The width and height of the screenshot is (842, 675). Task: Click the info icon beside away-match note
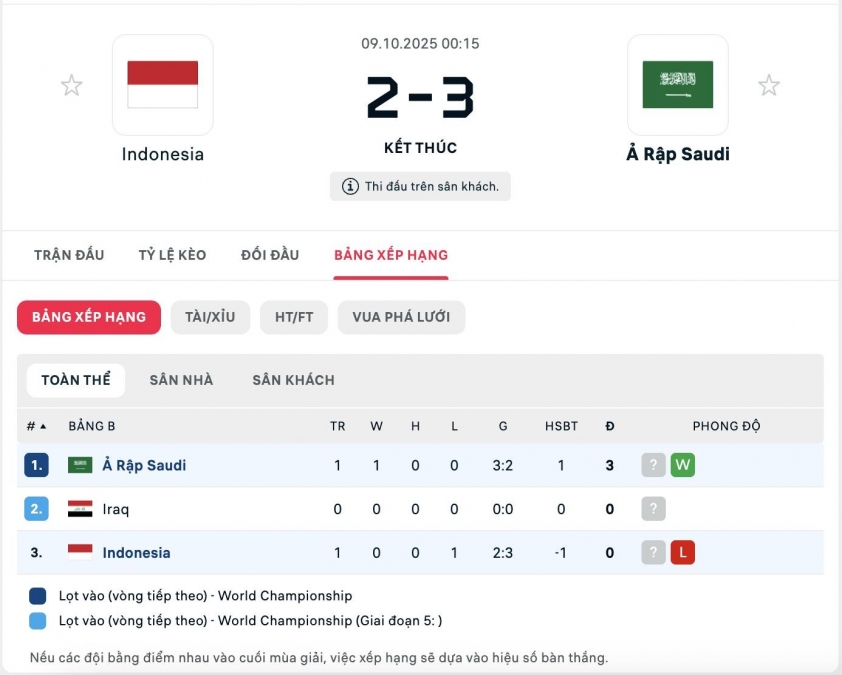coord(350,187)
